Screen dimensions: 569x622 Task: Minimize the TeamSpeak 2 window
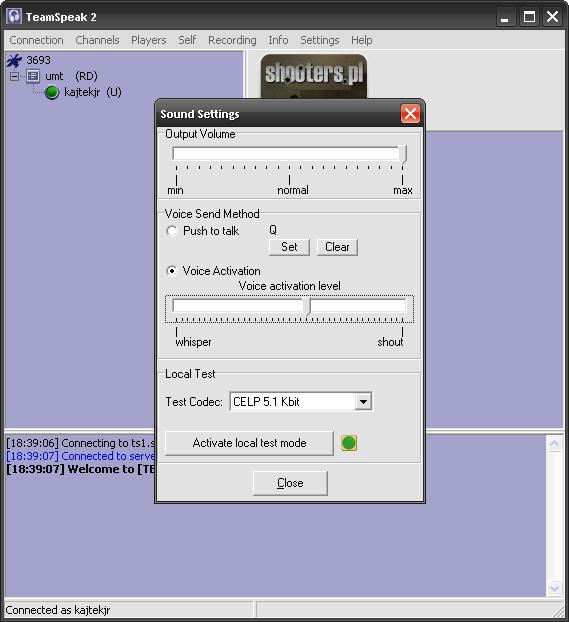[x=505, y=17]
